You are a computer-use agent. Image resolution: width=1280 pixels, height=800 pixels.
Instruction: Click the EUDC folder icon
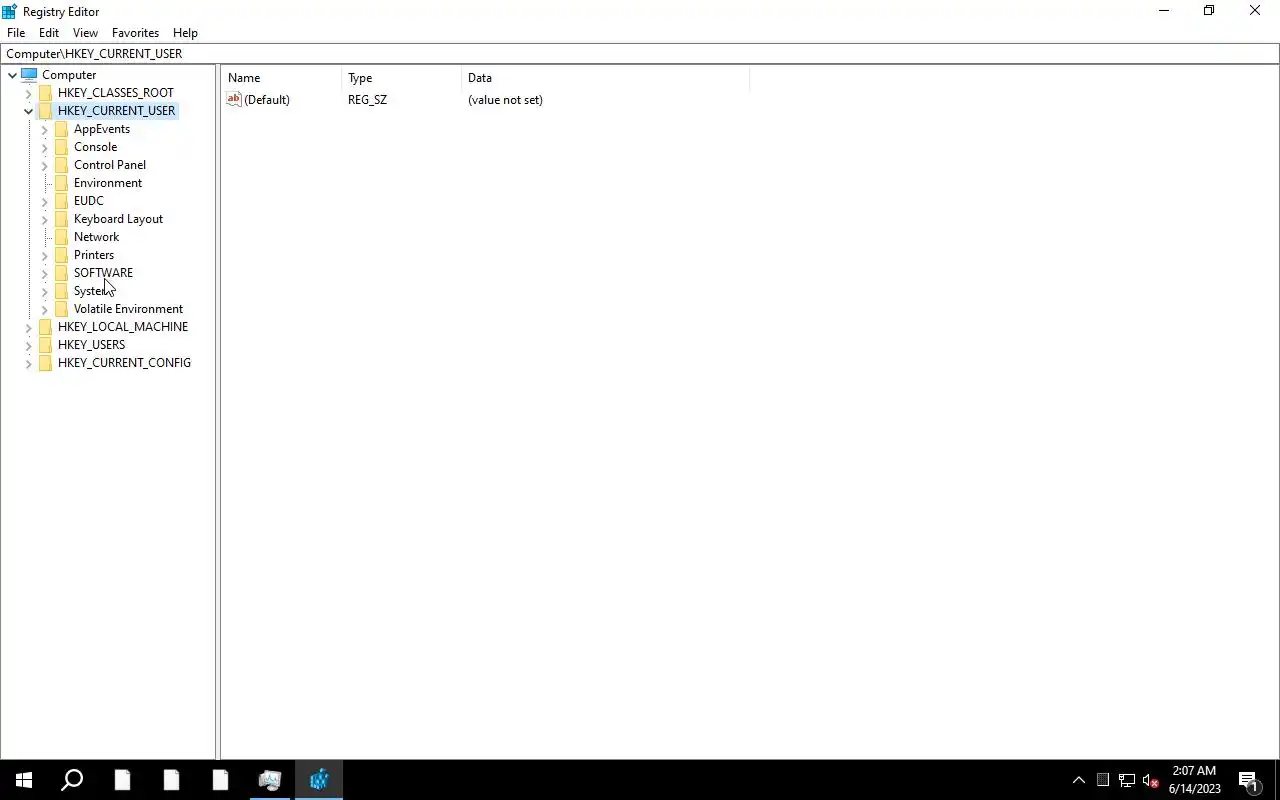[61, 201]
